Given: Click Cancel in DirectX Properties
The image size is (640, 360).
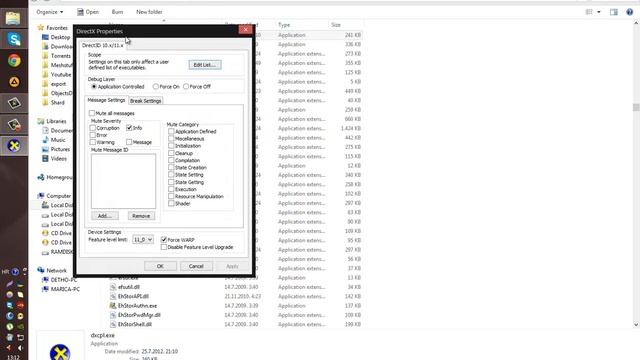Looking at the screenshot, I should click(196, 266).
